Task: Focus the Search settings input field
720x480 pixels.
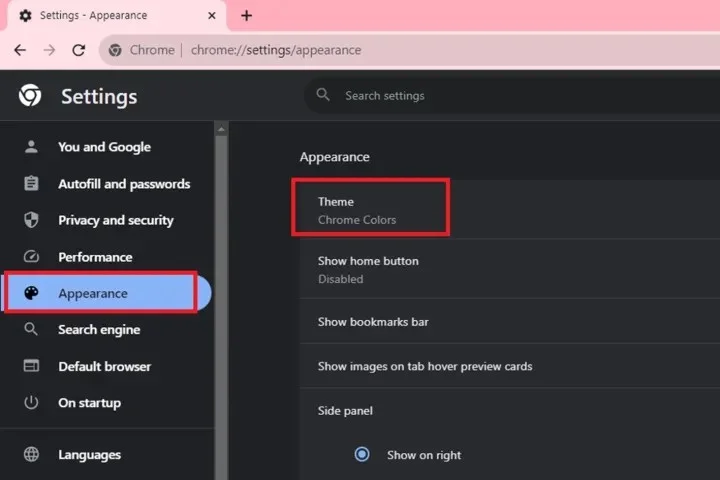Action: 512,96
